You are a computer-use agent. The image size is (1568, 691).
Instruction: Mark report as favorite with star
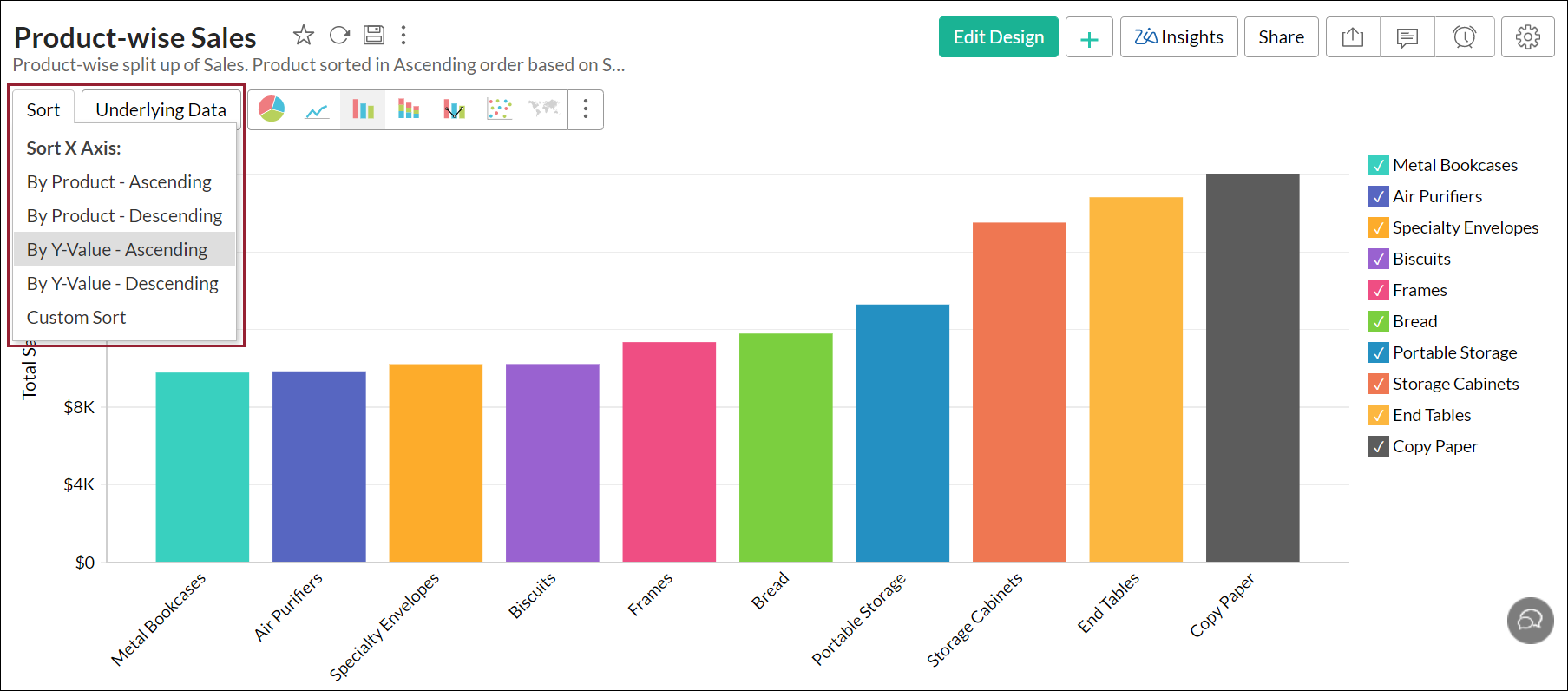point(303,36)
